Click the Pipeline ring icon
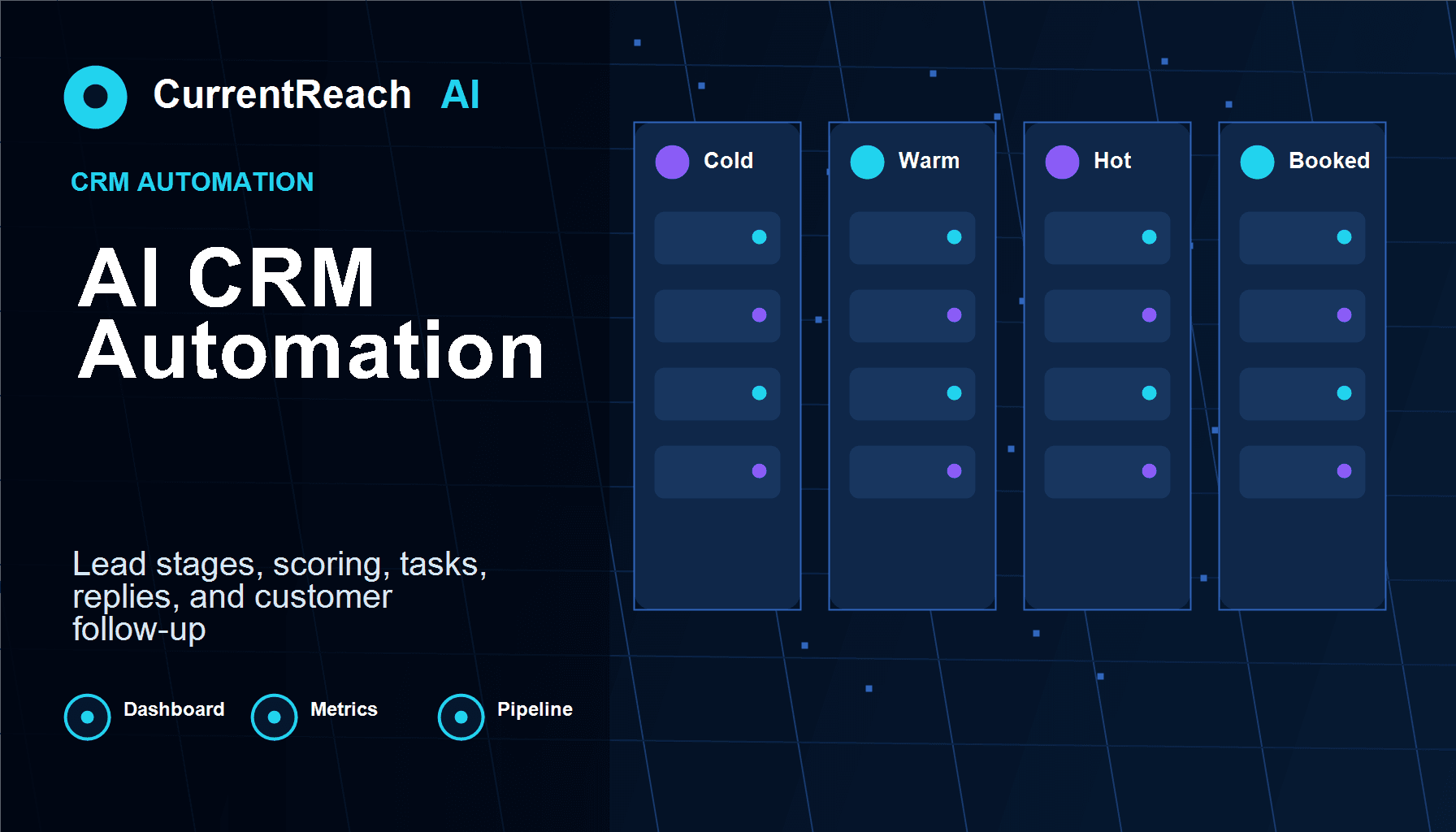Screen dimensions: 1456x832 tap(461, 717)
